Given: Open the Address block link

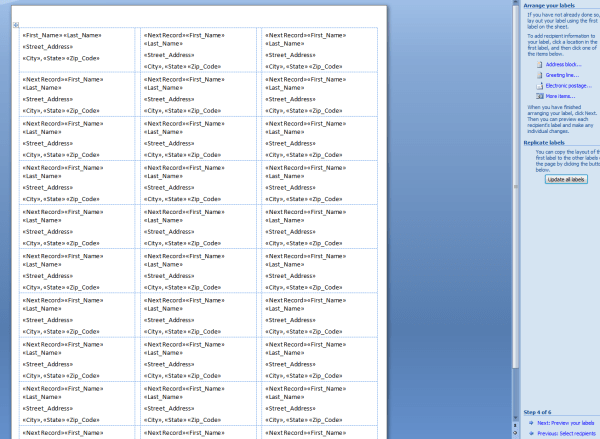Looking at the screenshot, I should [x=563, y=64].
